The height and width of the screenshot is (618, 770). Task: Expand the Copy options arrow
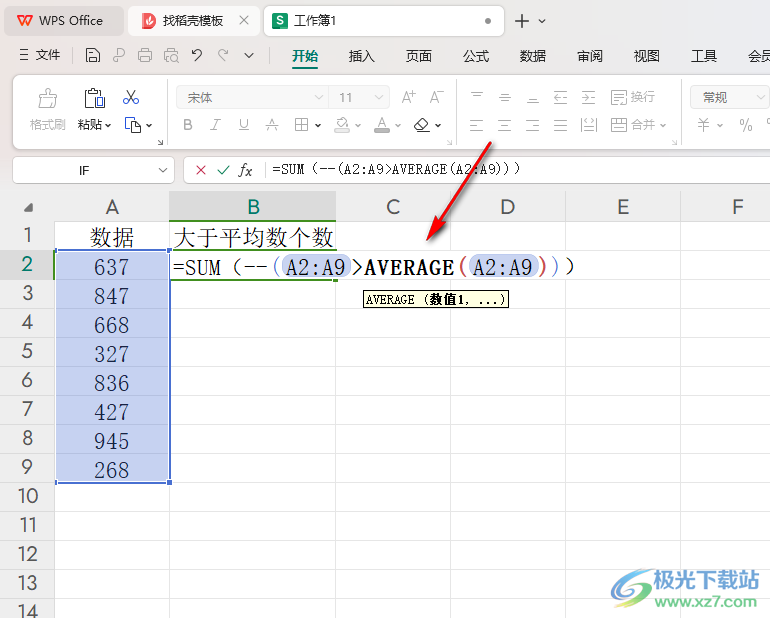pyautogui.click(x=149, y=125)
